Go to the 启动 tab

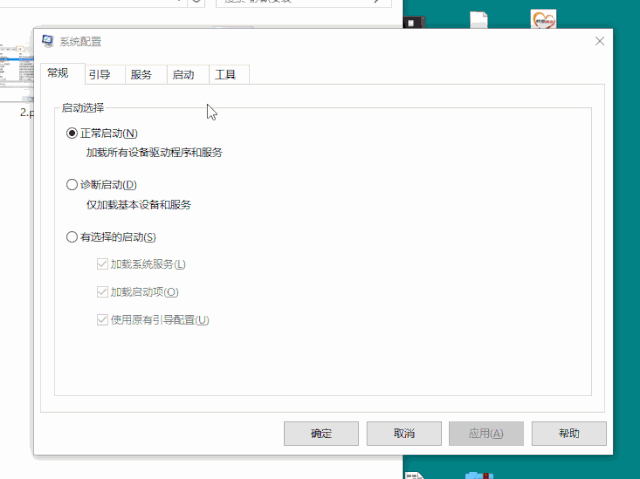pyautogui.click(x=188, y=75)
